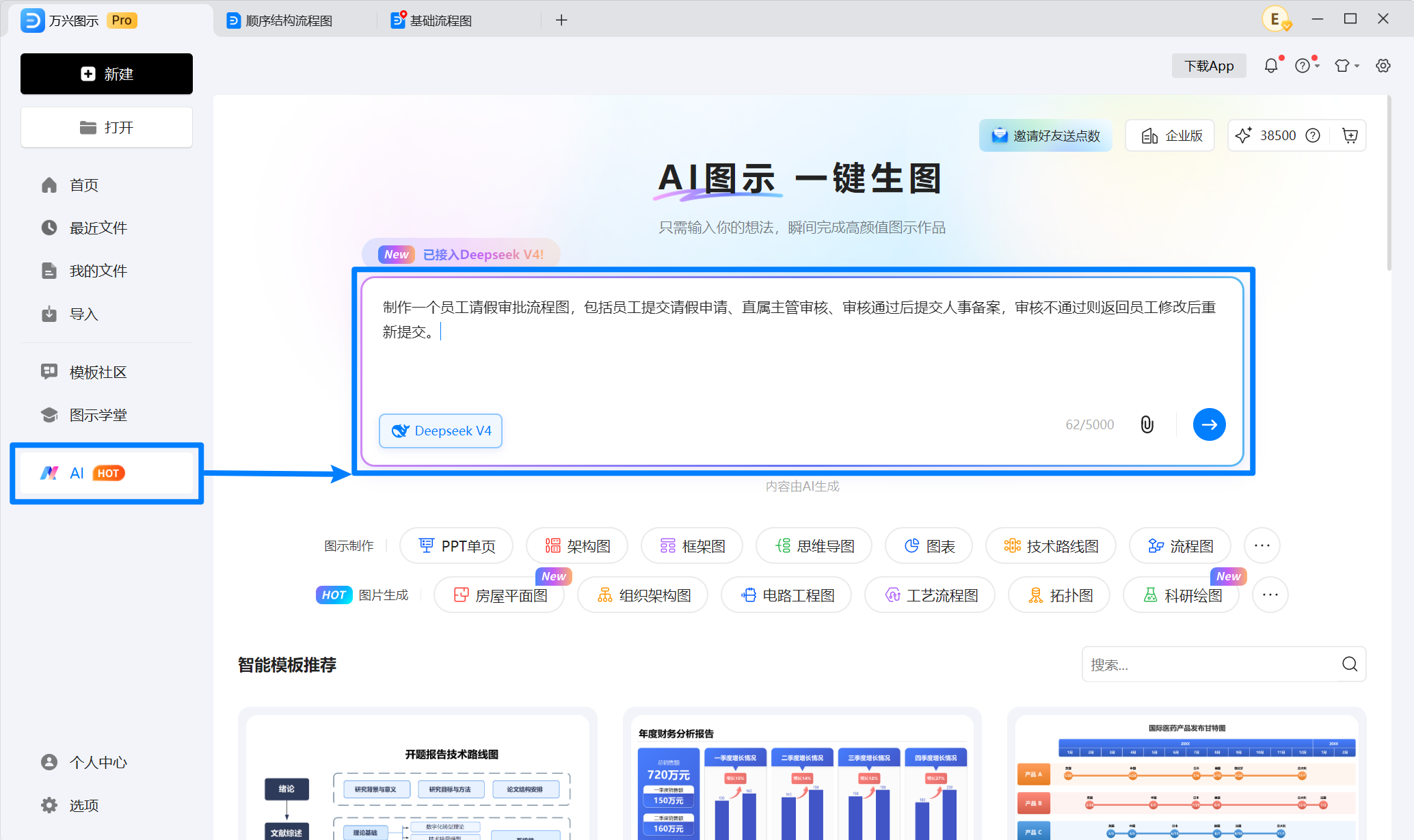Screen dimensions: 1414x840
Task: Show more 图片生成 types via ellipsis
Action: point(1270,595)
